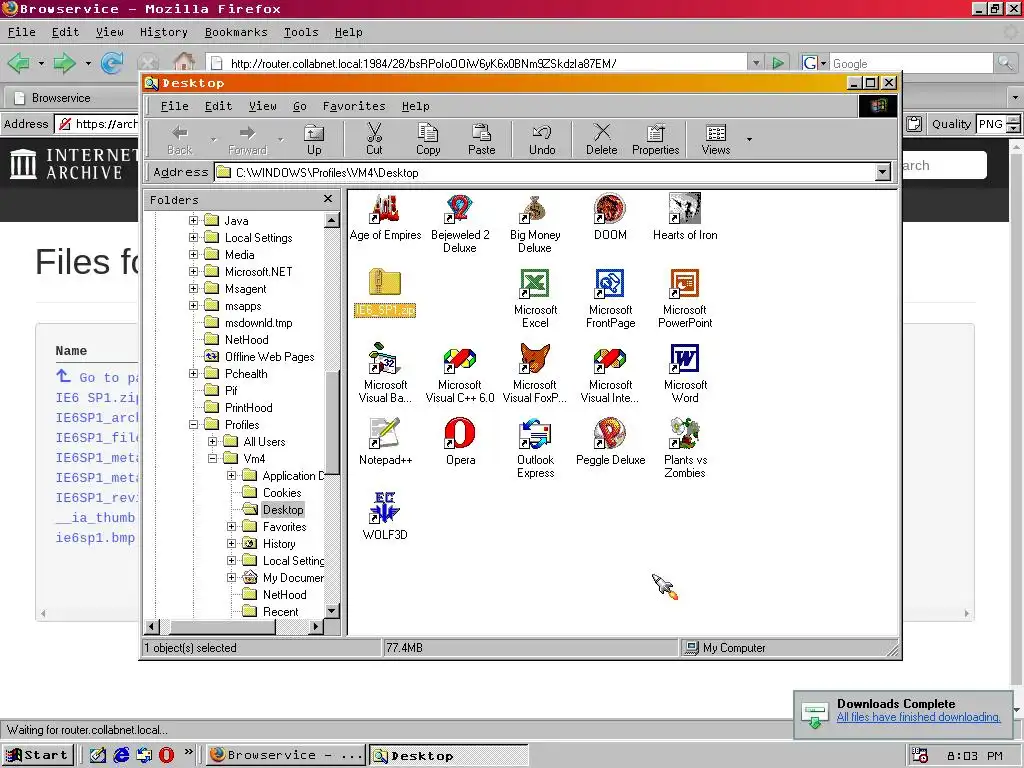Select Offline Web Pages in tree
This screenshot has height=768, width=1024.
[x=269, y=357]
